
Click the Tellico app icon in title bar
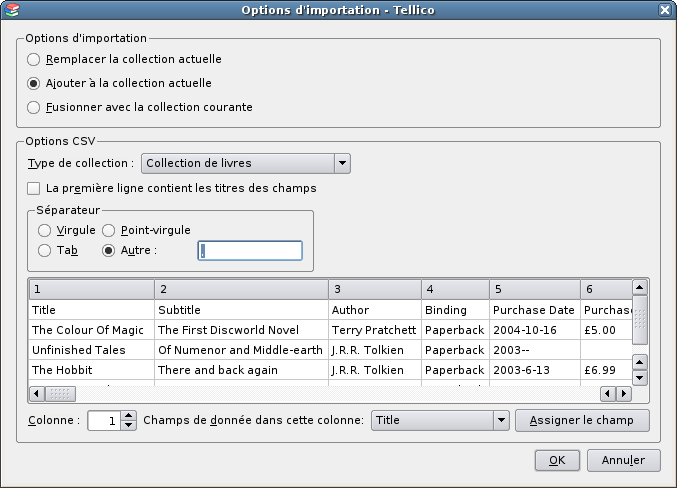13,10
